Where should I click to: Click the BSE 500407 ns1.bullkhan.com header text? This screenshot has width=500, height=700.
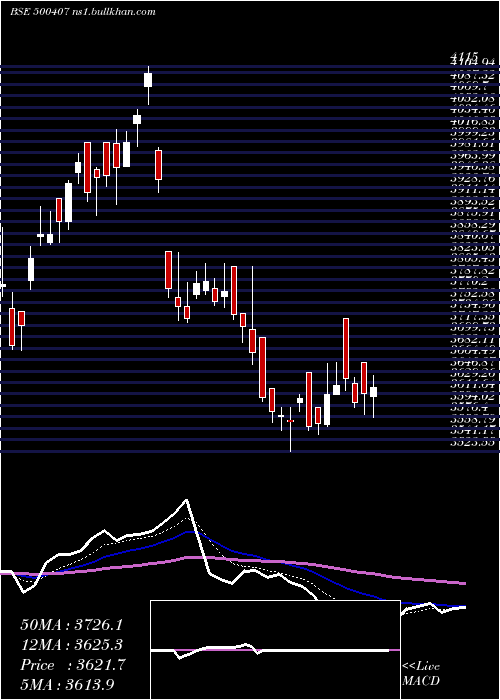click(x=83, y=12)
